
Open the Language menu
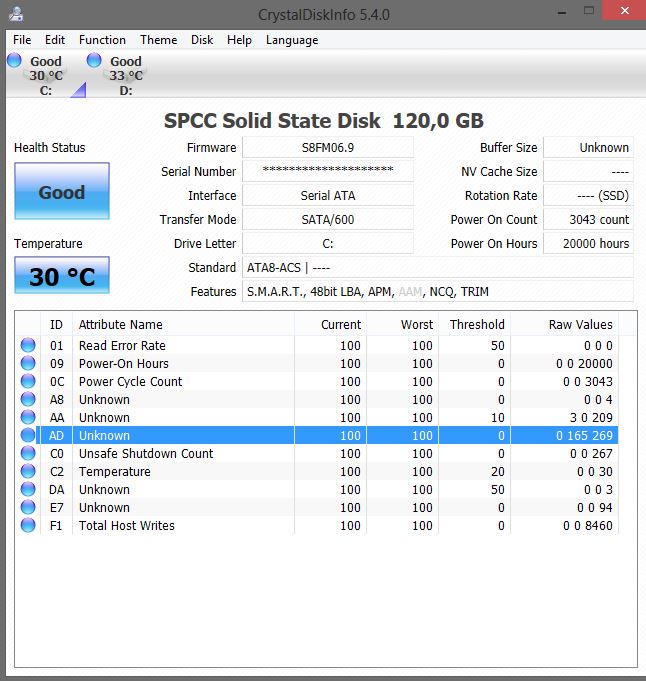[292, 40]
